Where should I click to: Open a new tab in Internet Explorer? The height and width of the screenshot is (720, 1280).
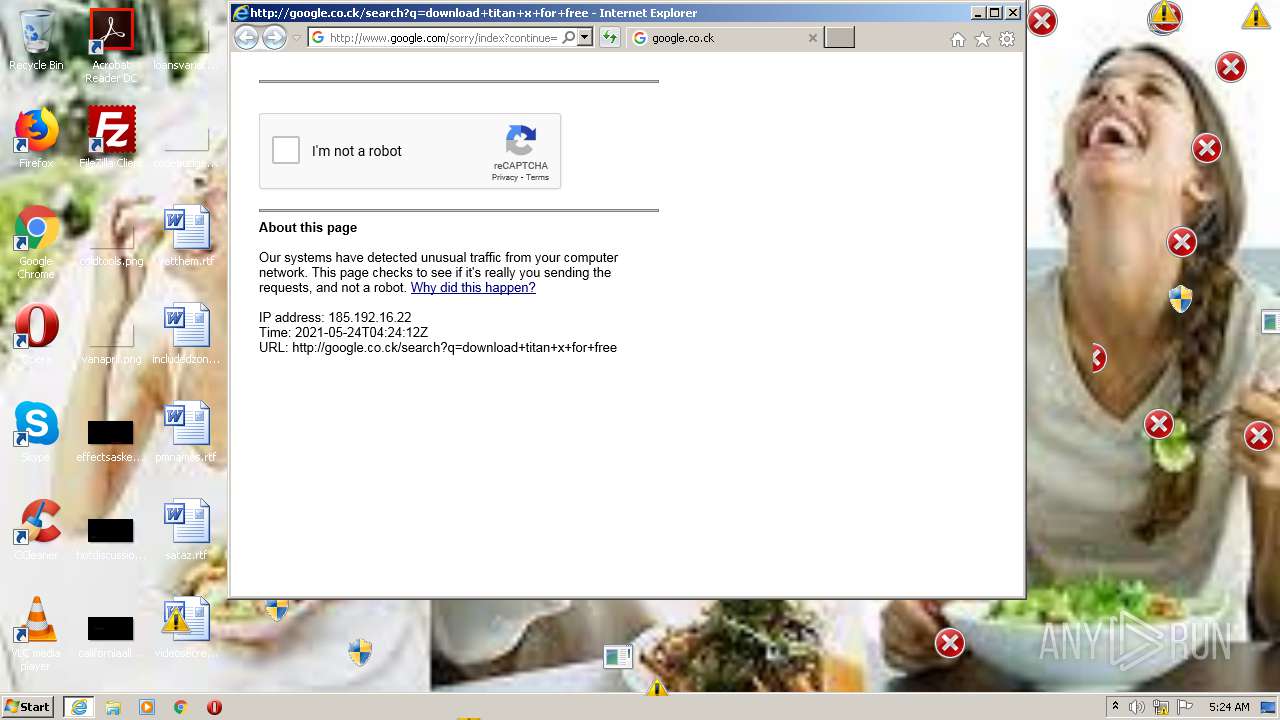840,38
